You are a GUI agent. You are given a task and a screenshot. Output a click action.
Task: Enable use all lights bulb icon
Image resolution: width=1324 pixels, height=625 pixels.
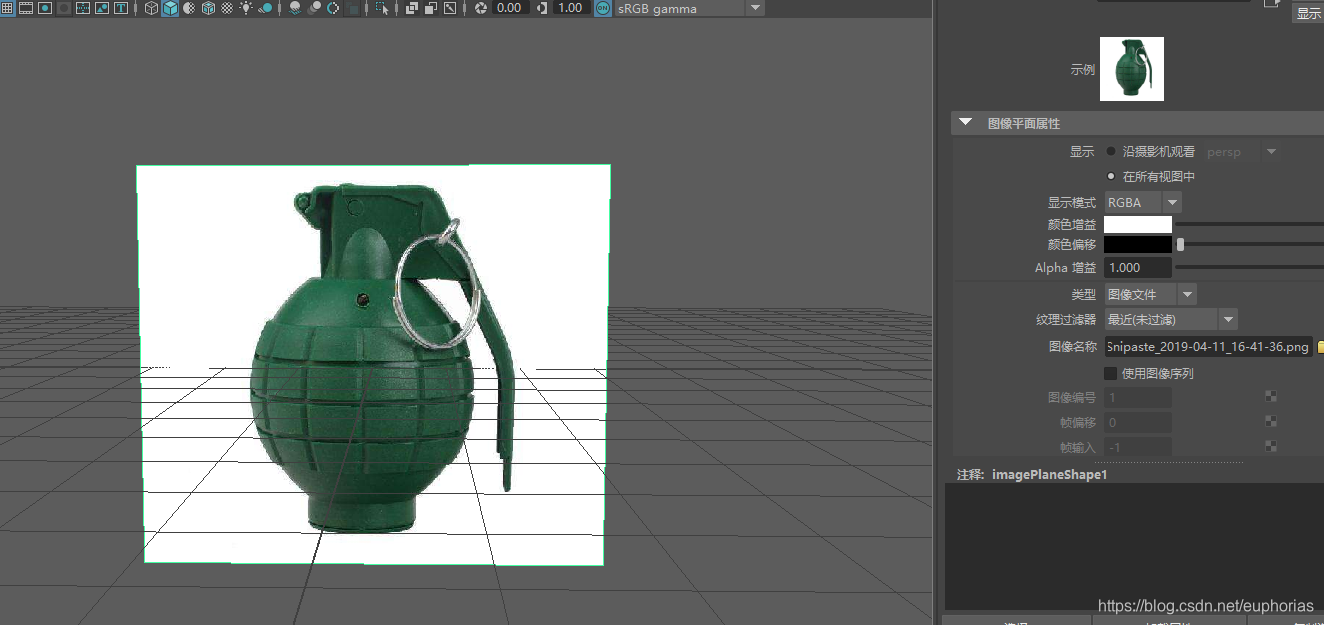pyautogui.click(x=246, y=8)
